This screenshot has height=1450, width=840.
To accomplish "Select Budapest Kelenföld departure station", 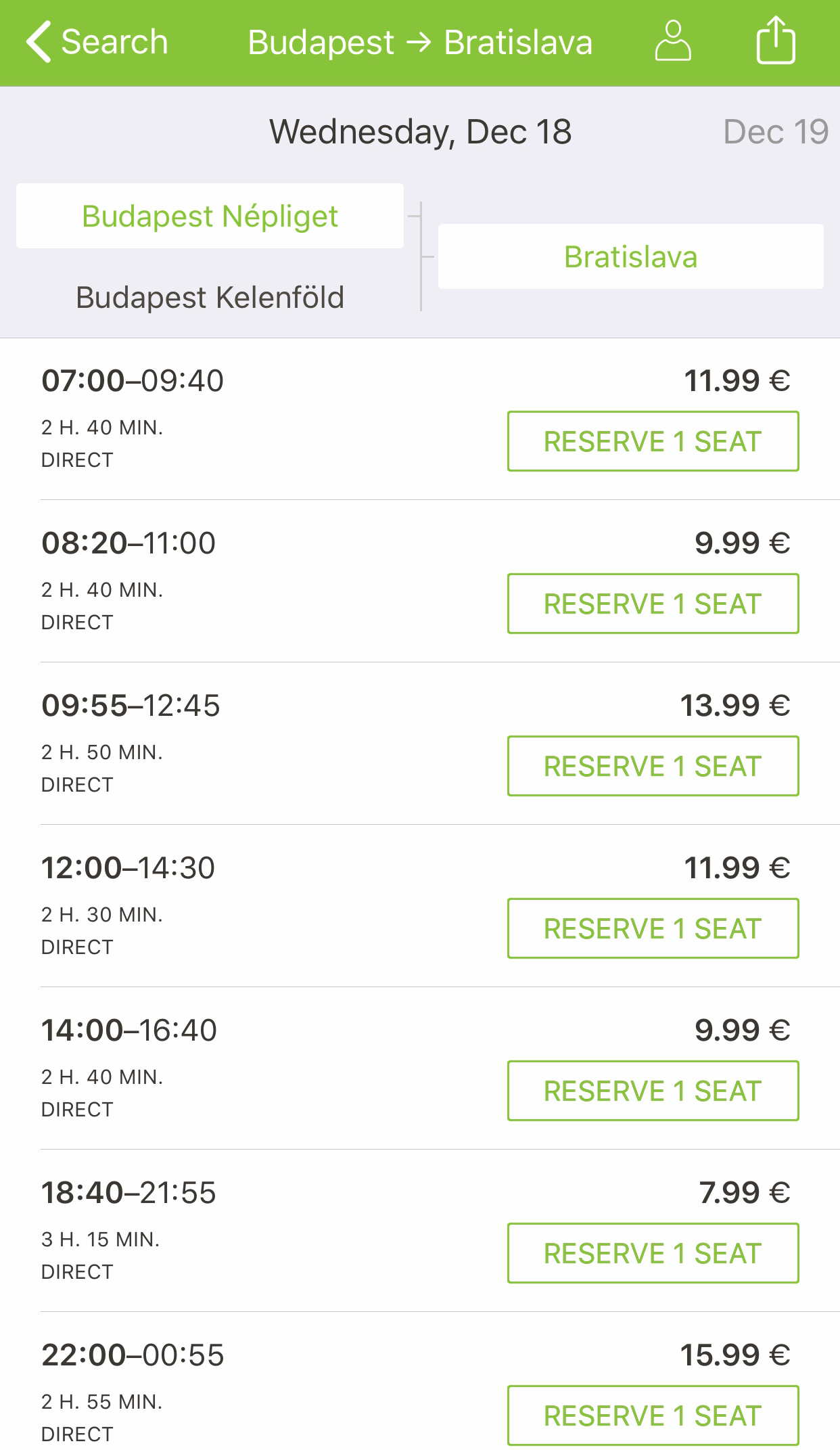I will point(210,298).
